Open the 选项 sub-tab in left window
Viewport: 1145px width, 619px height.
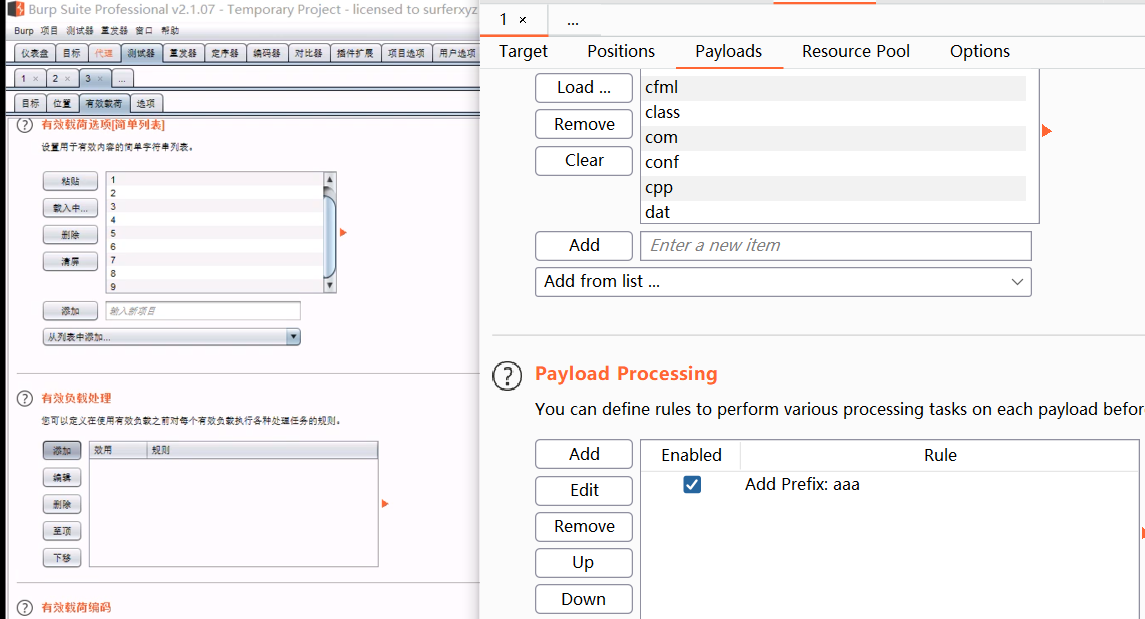click(x=146, y=104)
